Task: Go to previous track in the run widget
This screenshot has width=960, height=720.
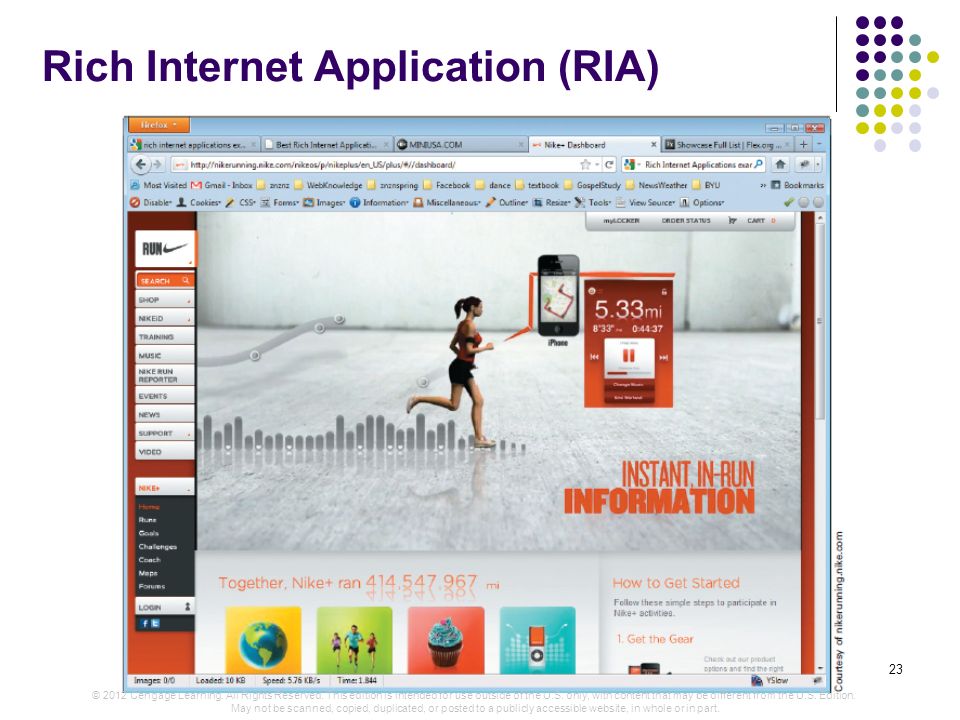Action: click(594, 357)
